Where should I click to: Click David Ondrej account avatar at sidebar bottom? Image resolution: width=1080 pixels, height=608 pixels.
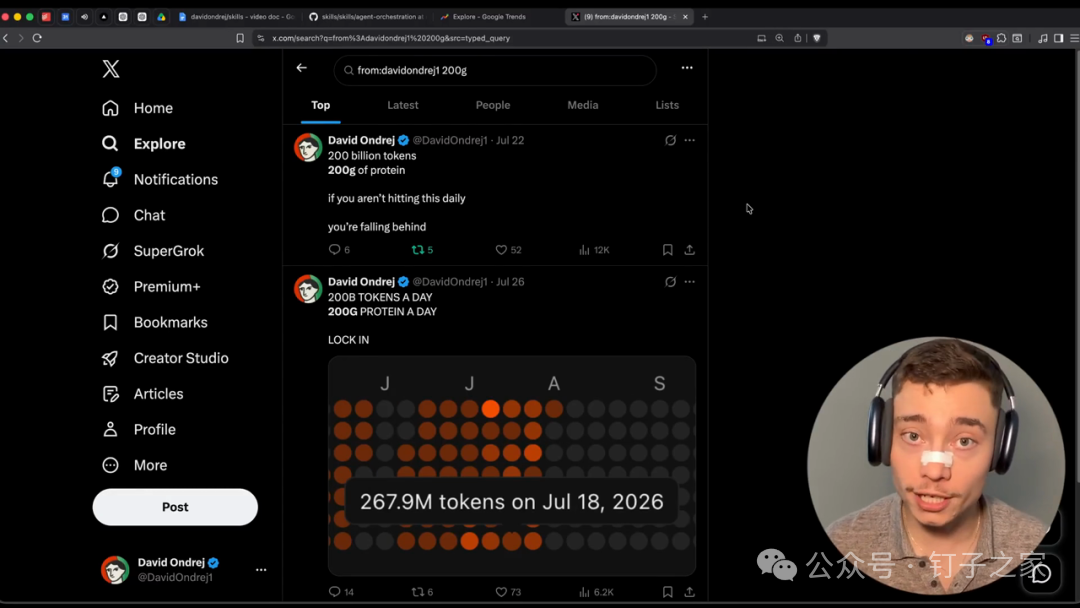coord(115,569)
